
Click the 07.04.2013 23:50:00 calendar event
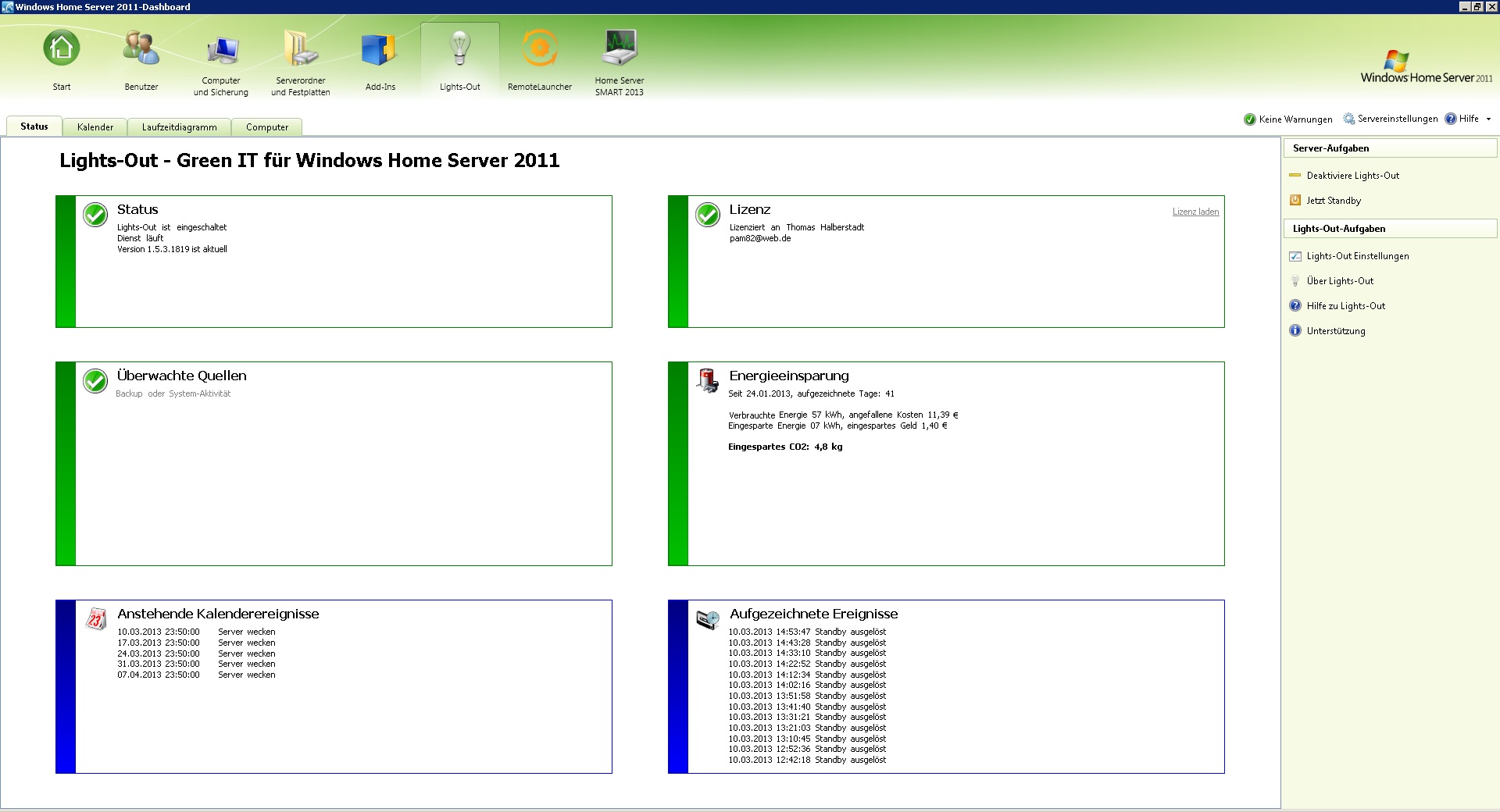[x=196, y=675]
